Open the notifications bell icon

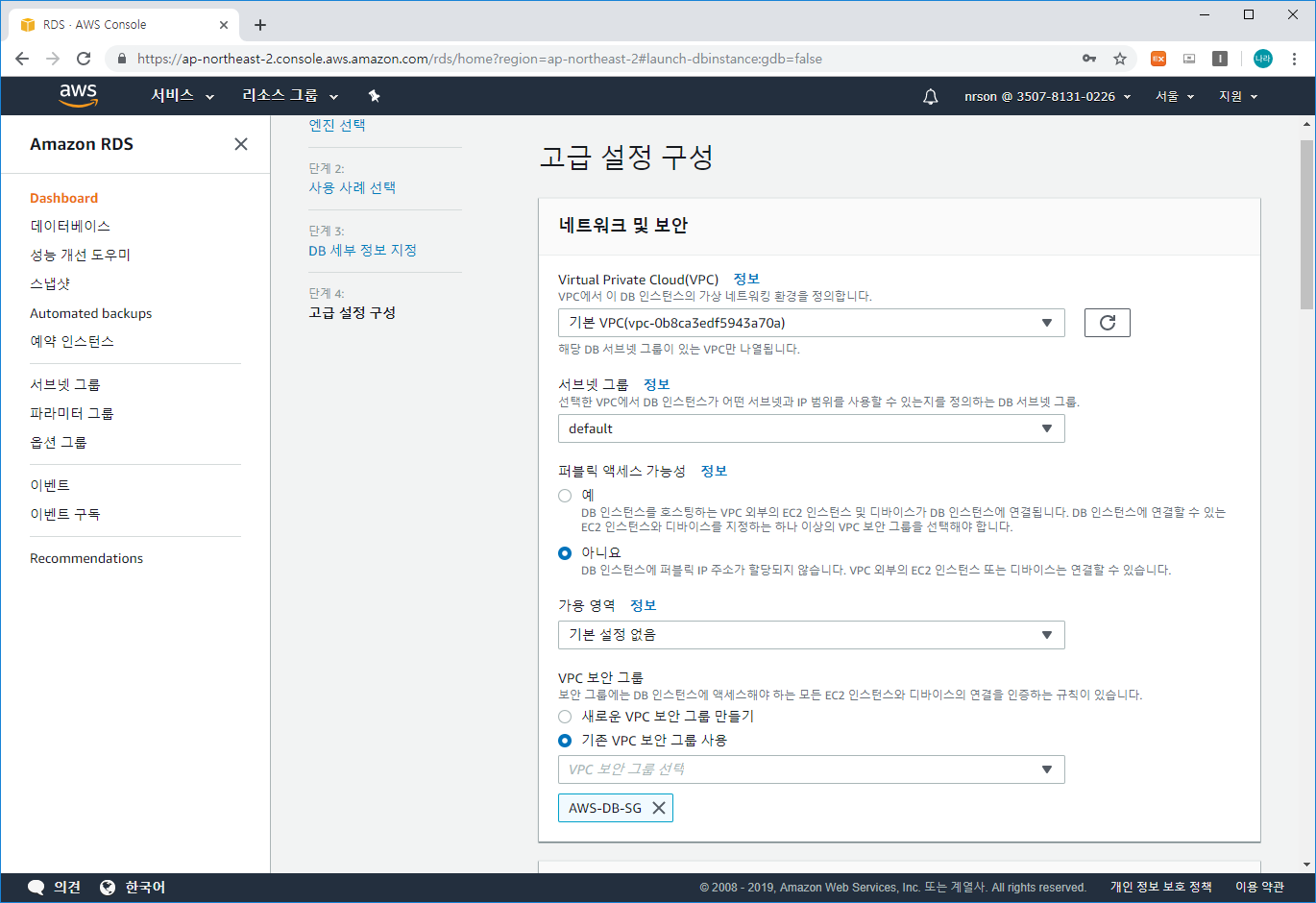pyautogui.click(x=930, y=96)
